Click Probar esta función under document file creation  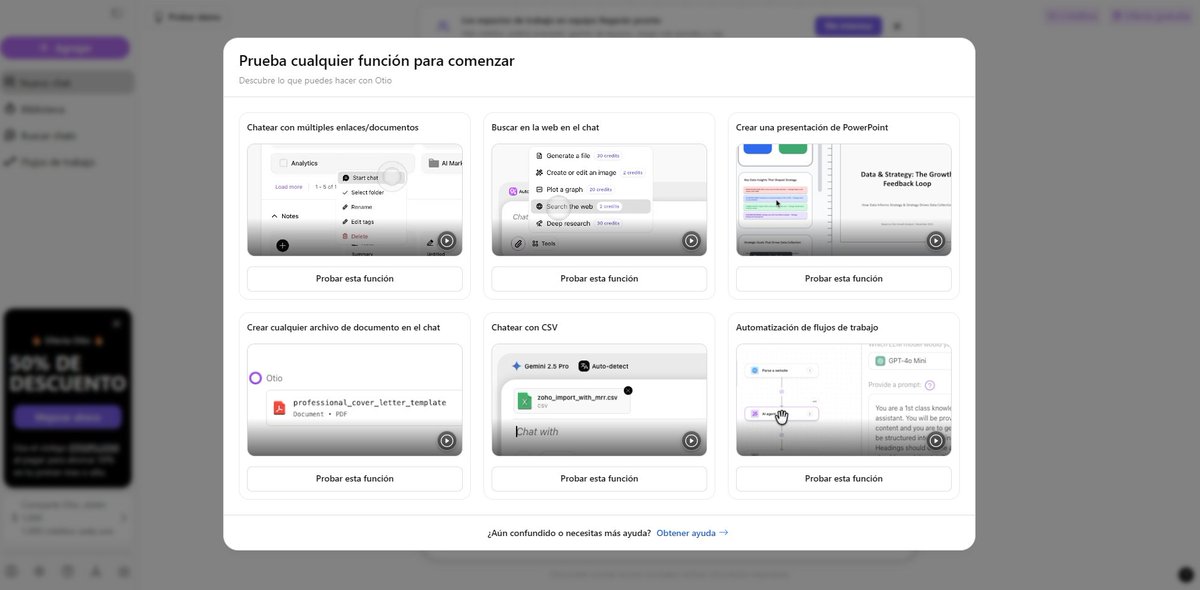coord(355,479)
